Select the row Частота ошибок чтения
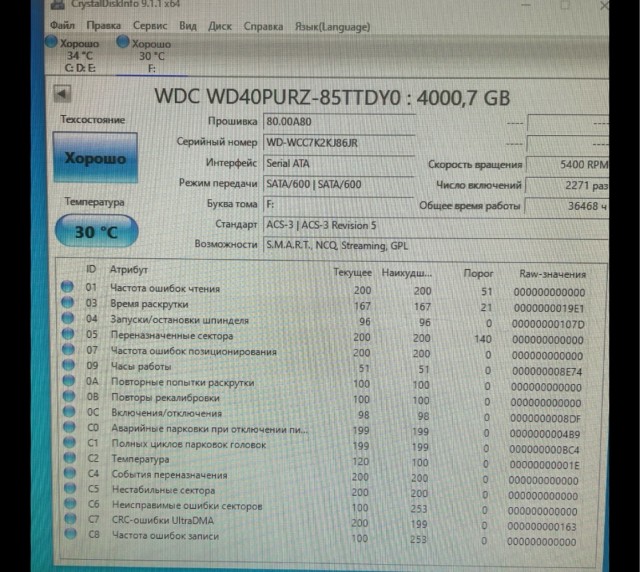This screenshot has width=640, height=572. click(324, 289)
